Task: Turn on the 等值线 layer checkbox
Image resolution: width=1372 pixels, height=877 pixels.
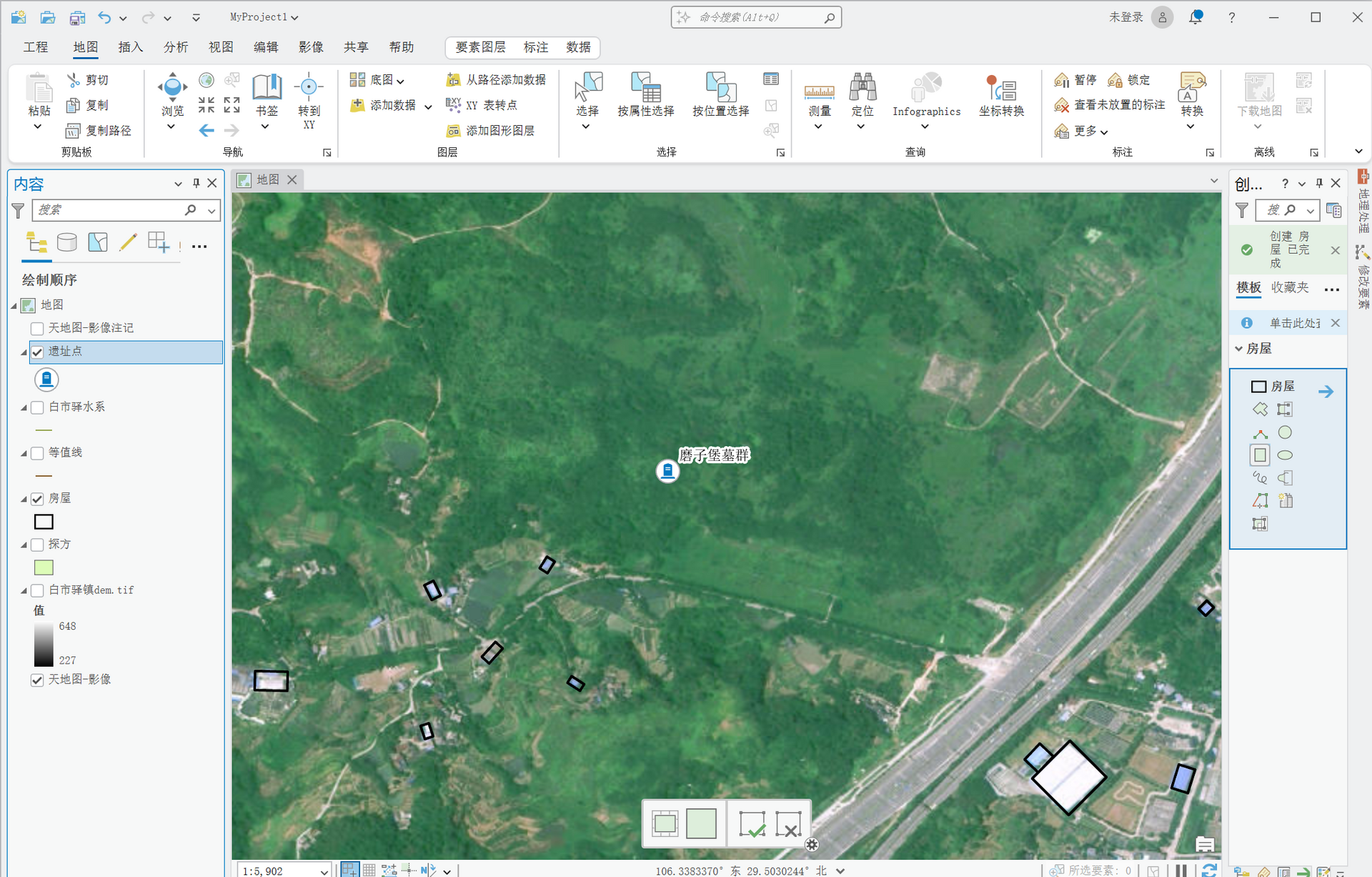Action: [37, 453]
